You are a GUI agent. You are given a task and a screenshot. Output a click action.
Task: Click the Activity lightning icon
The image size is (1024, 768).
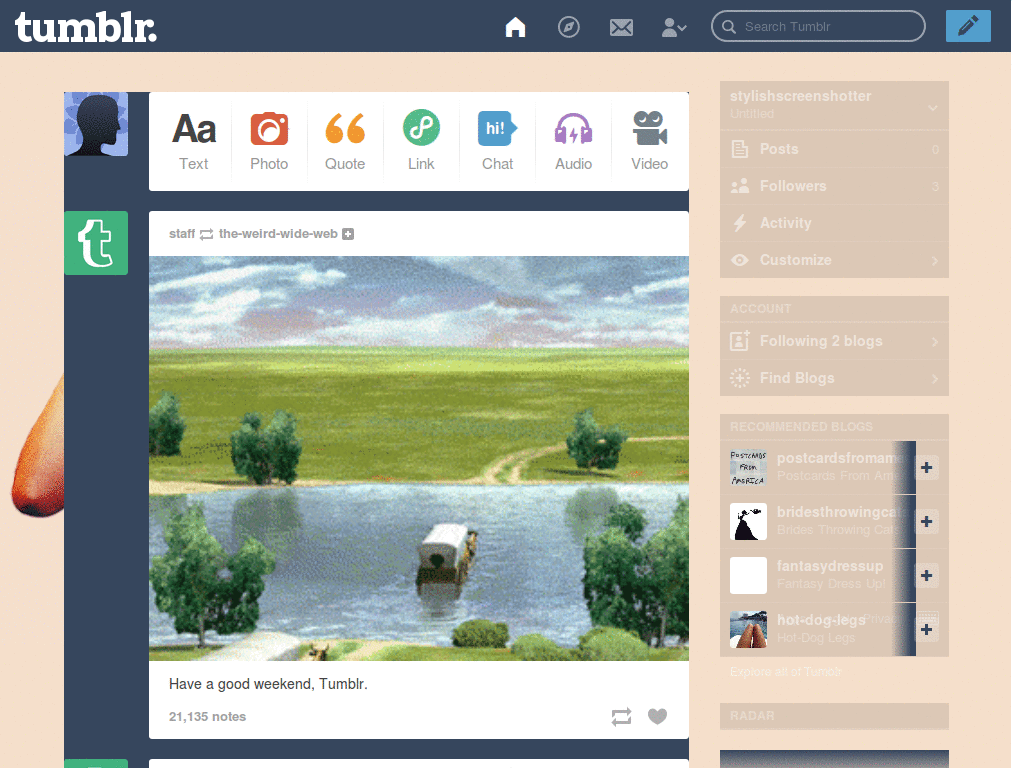[739, 223]
